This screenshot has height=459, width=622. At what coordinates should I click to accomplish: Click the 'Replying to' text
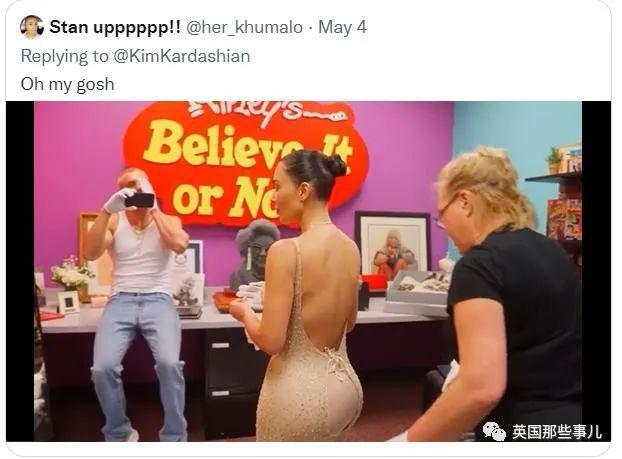coord(65,56)
